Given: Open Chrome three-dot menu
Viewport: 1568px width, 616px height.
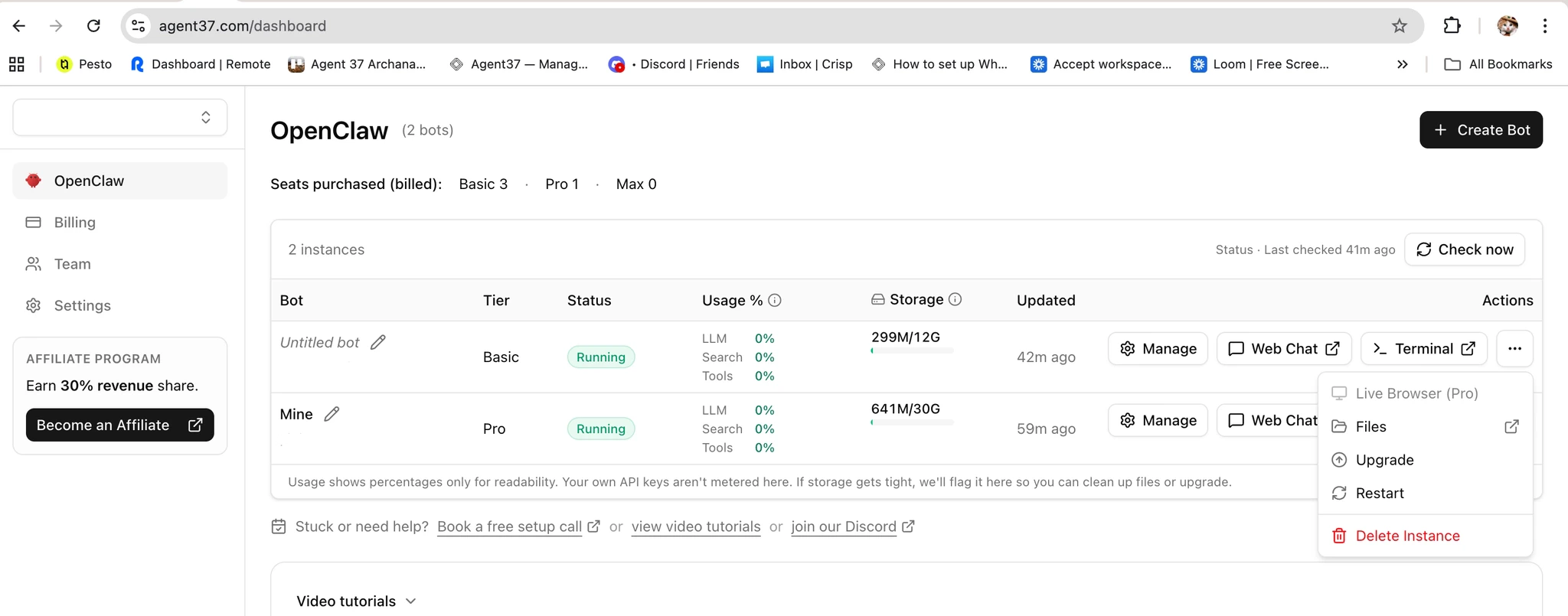Looking at the screenshot, I should tap(1545, 26).
